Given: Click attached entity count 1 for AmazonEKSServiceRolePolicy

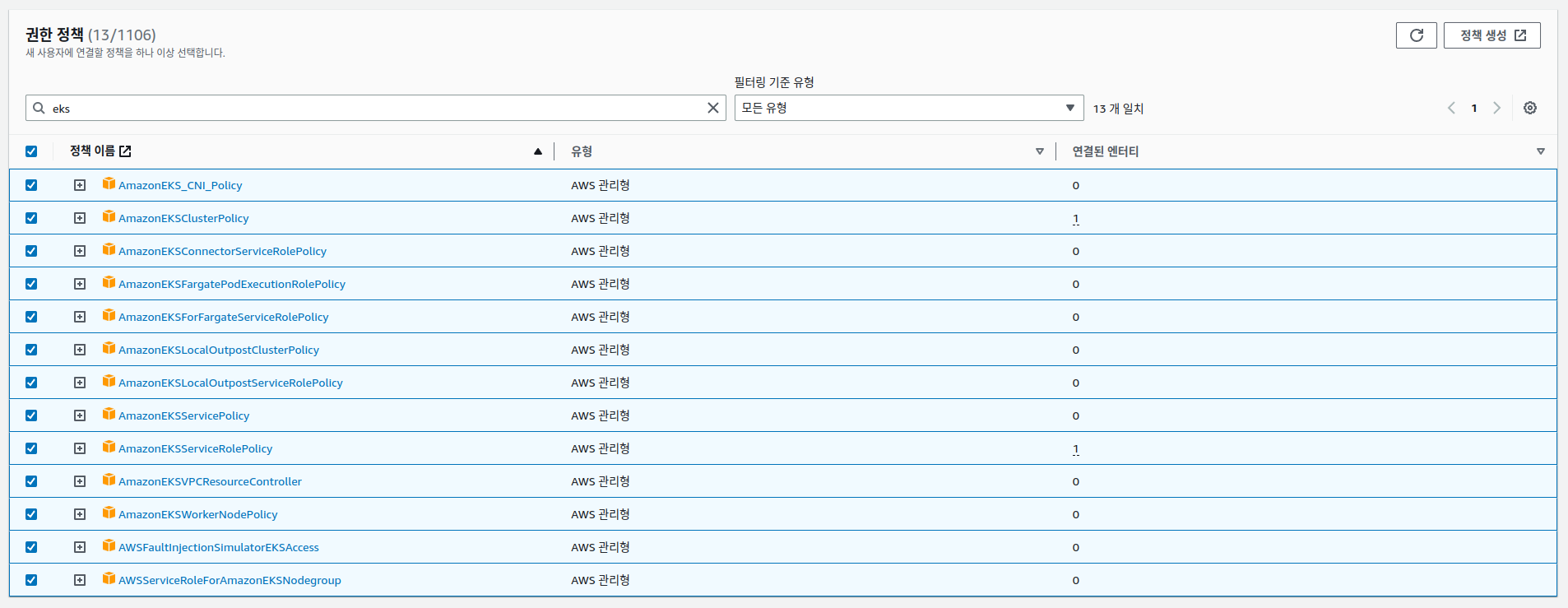Looking at the screenshot, I should [1075, 449].
